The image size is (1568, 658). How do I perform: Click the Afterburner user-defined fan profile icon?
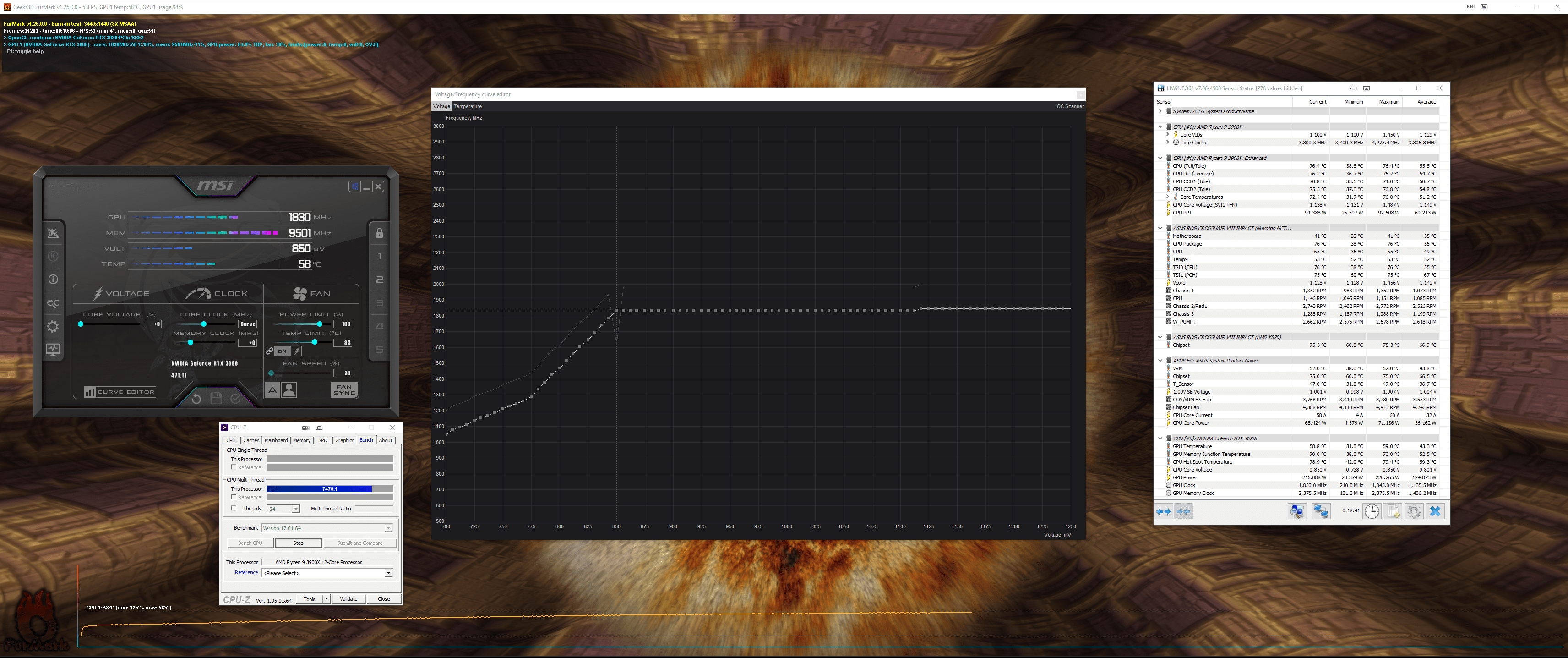coord(289,390)
